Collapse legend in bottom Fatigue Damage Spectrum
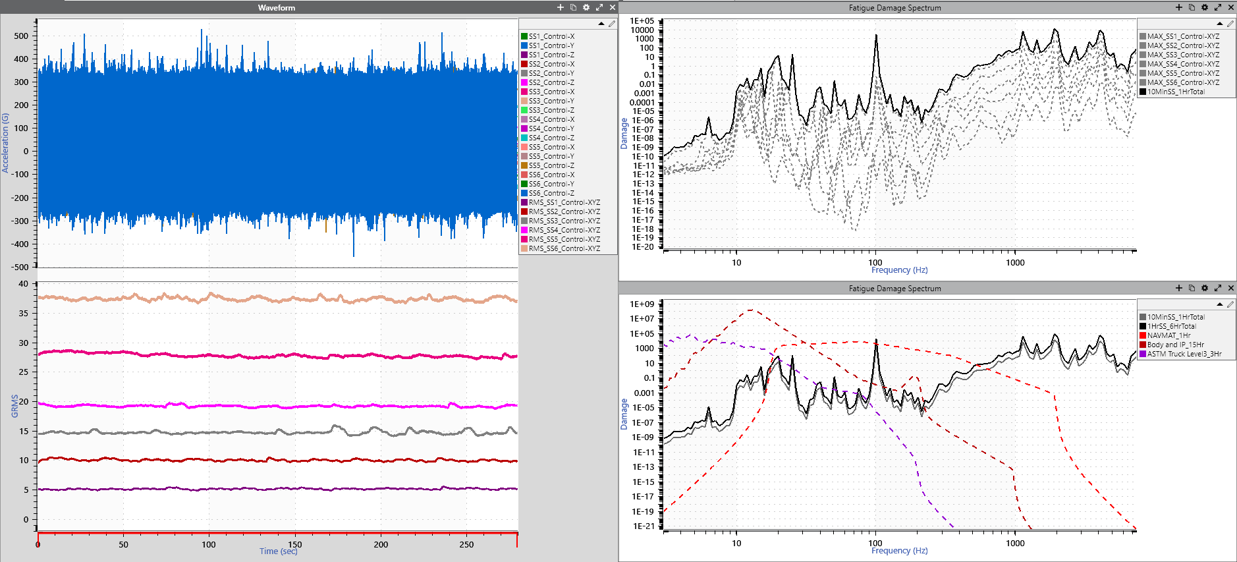 pos(1220,304)
